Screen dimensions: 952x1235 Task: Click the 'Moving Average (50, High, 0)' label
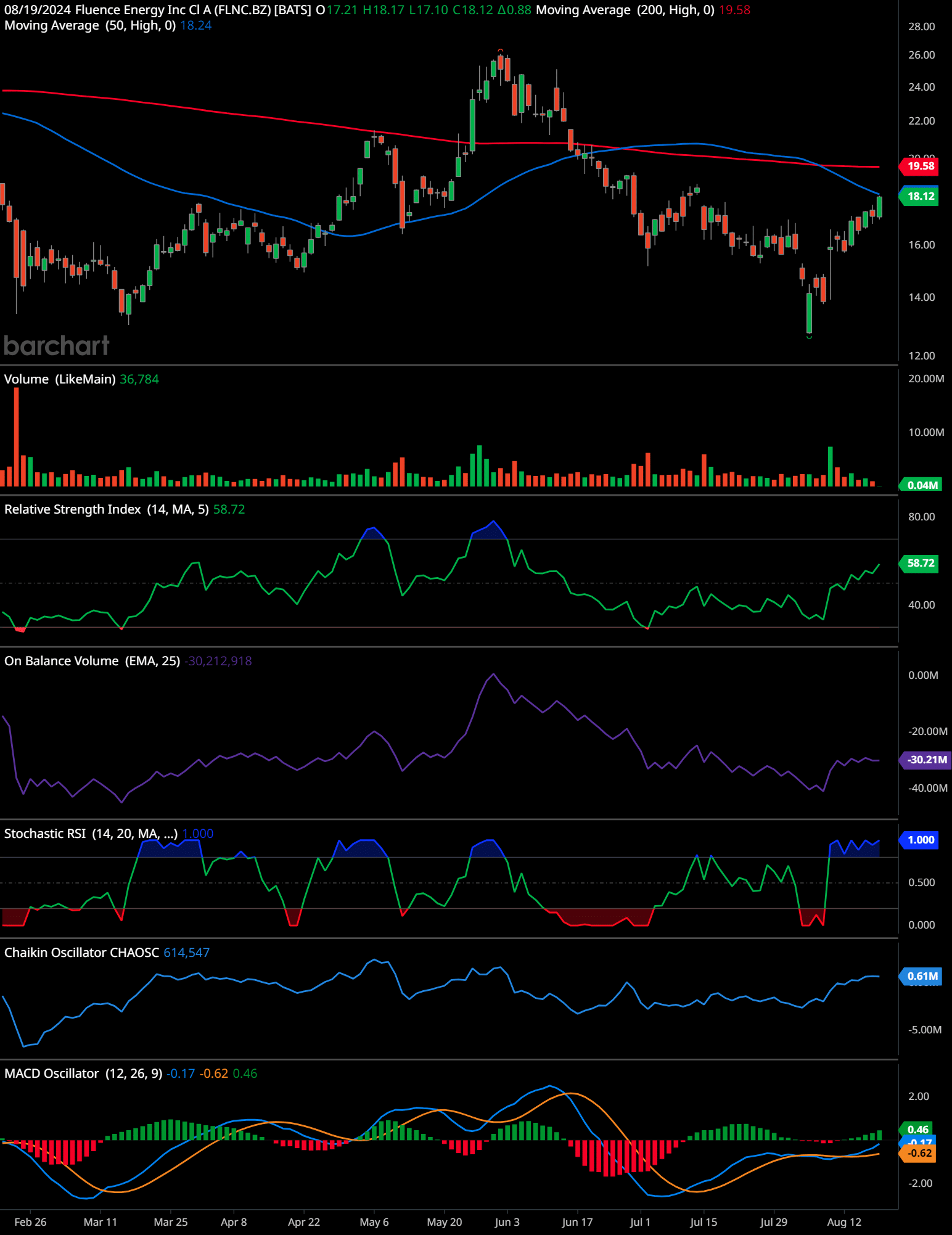point(90,25)
